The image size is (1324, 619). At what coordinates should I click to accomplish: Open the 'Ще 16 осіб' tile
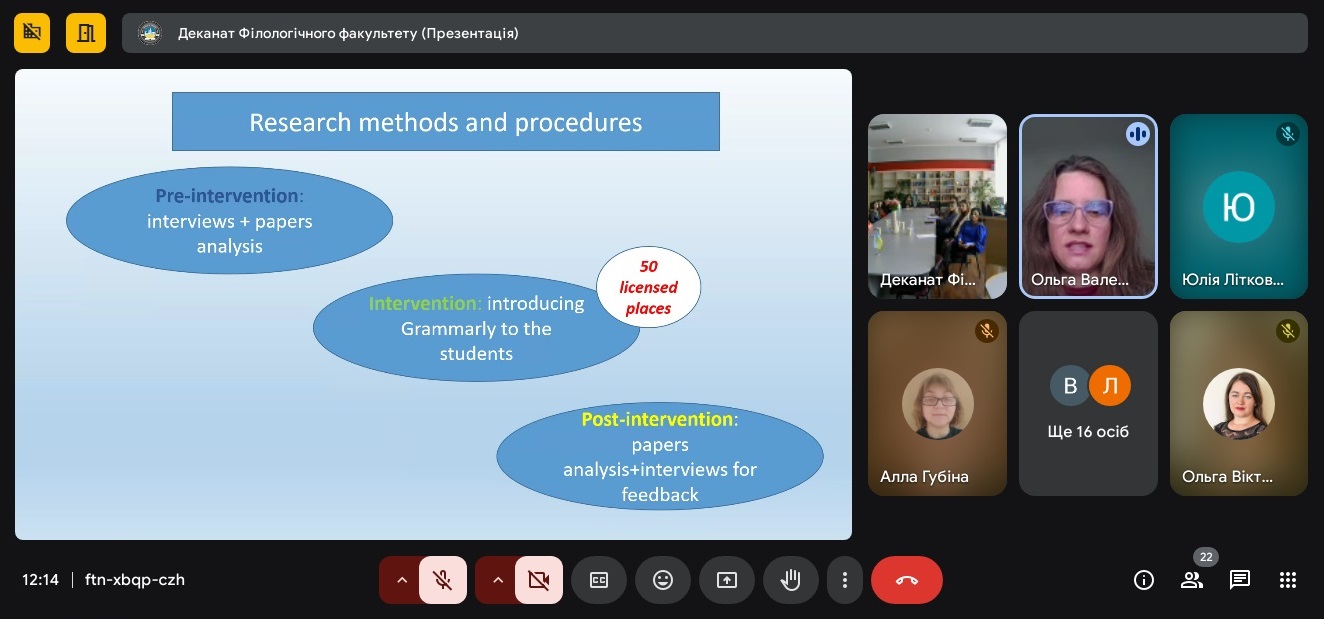tap(1088, 403)
